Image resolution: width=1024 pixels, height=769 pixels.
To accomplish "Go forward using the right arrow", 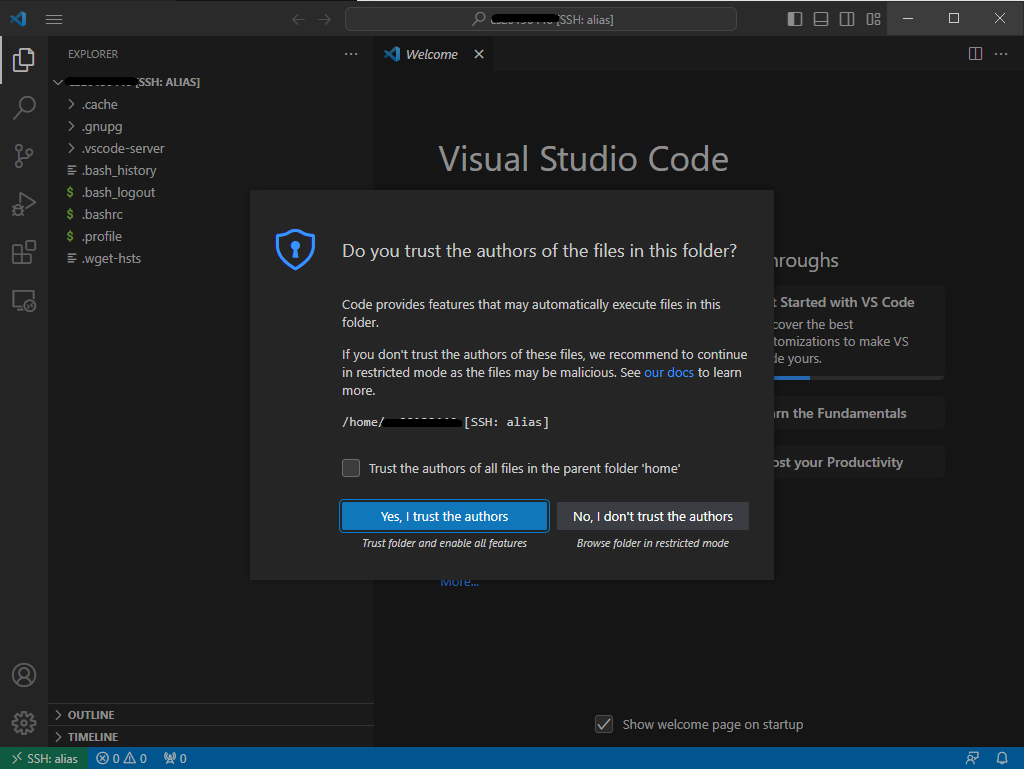I will tap(325, 20).
